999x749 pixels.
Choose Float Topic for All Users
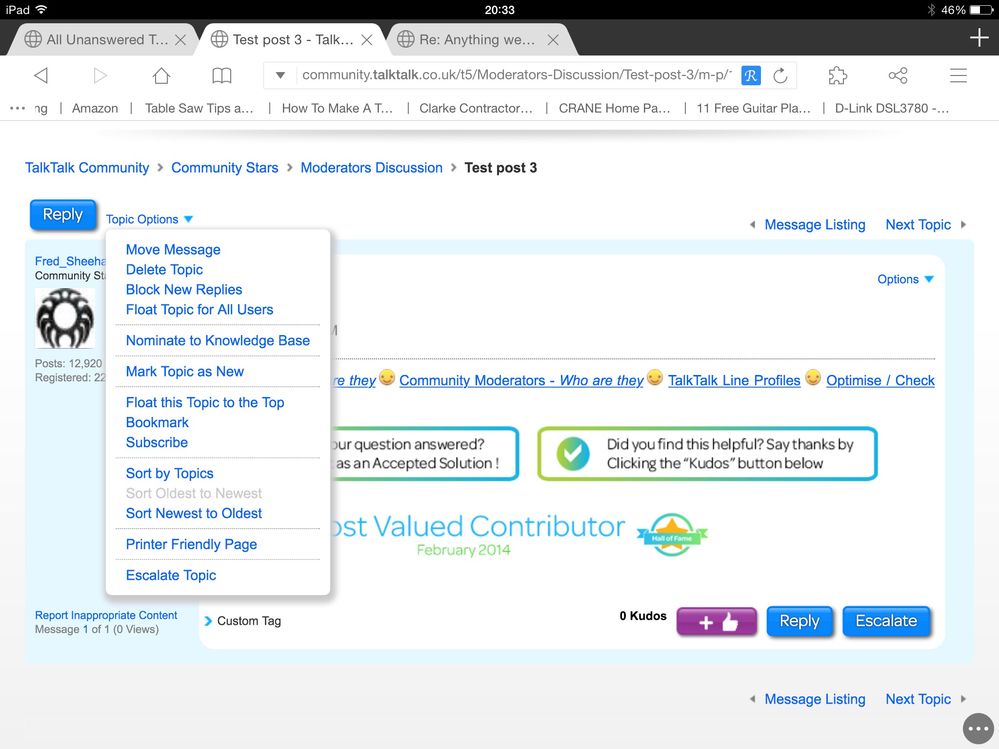point(199,310)
